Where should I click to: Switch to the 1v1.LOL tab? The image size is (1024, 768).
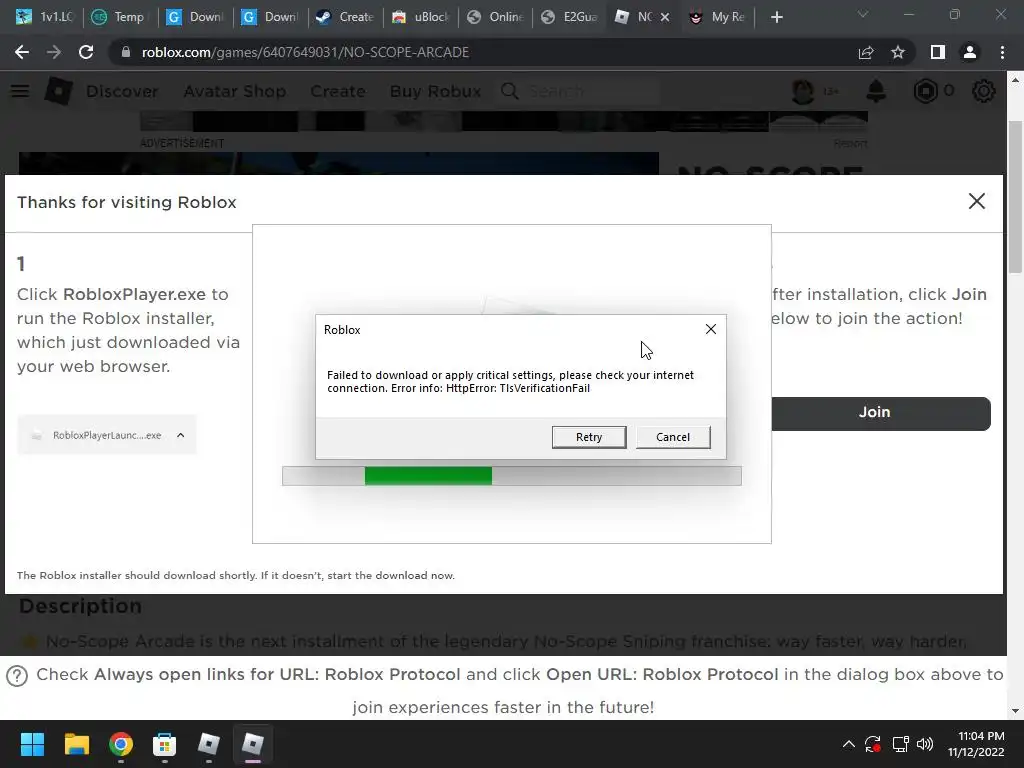(x=44, y=17)
